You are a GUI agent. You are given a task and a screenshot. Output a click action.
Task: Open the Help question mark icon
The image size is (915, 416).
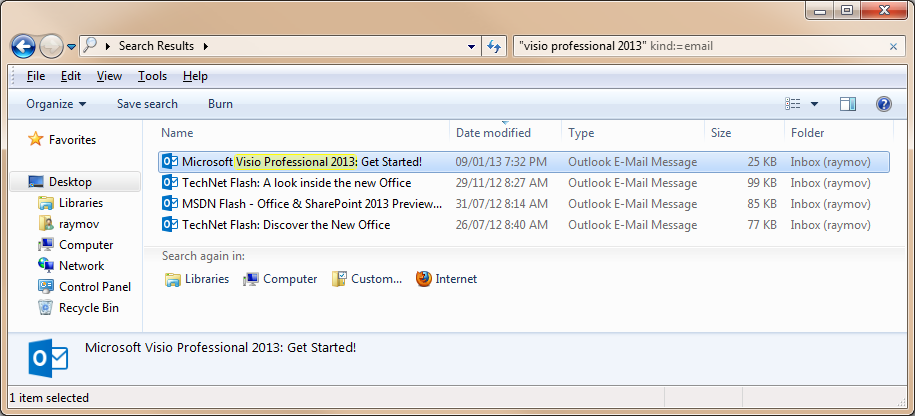[883, 104]
